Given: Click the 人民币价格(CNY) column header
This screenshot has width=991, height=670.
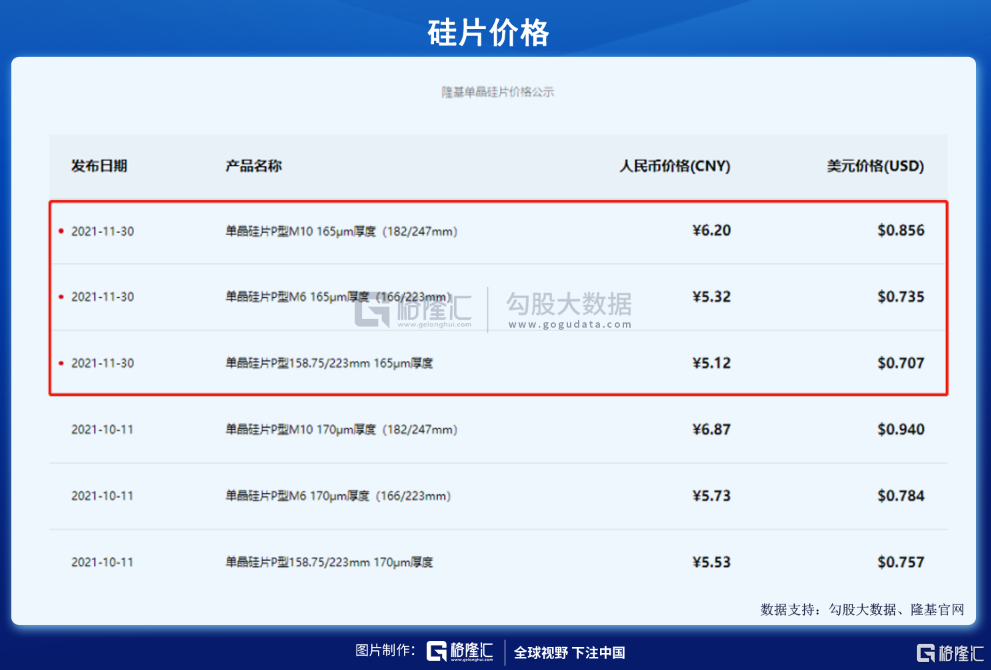Looking at the screenshot, I should 675,166.
